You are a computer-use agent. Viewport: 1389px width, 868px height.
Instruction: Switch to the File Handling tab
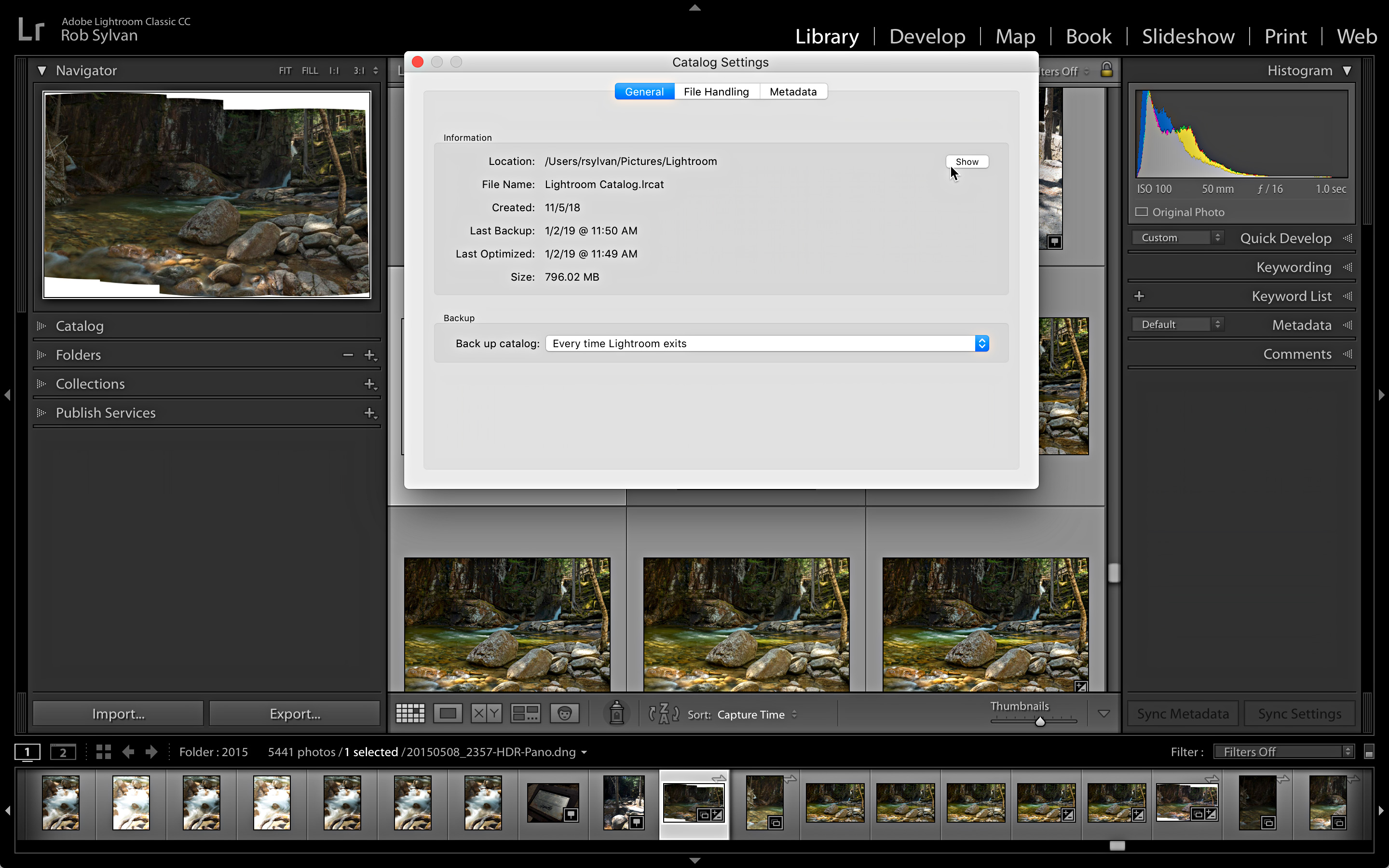click(716, 91)
